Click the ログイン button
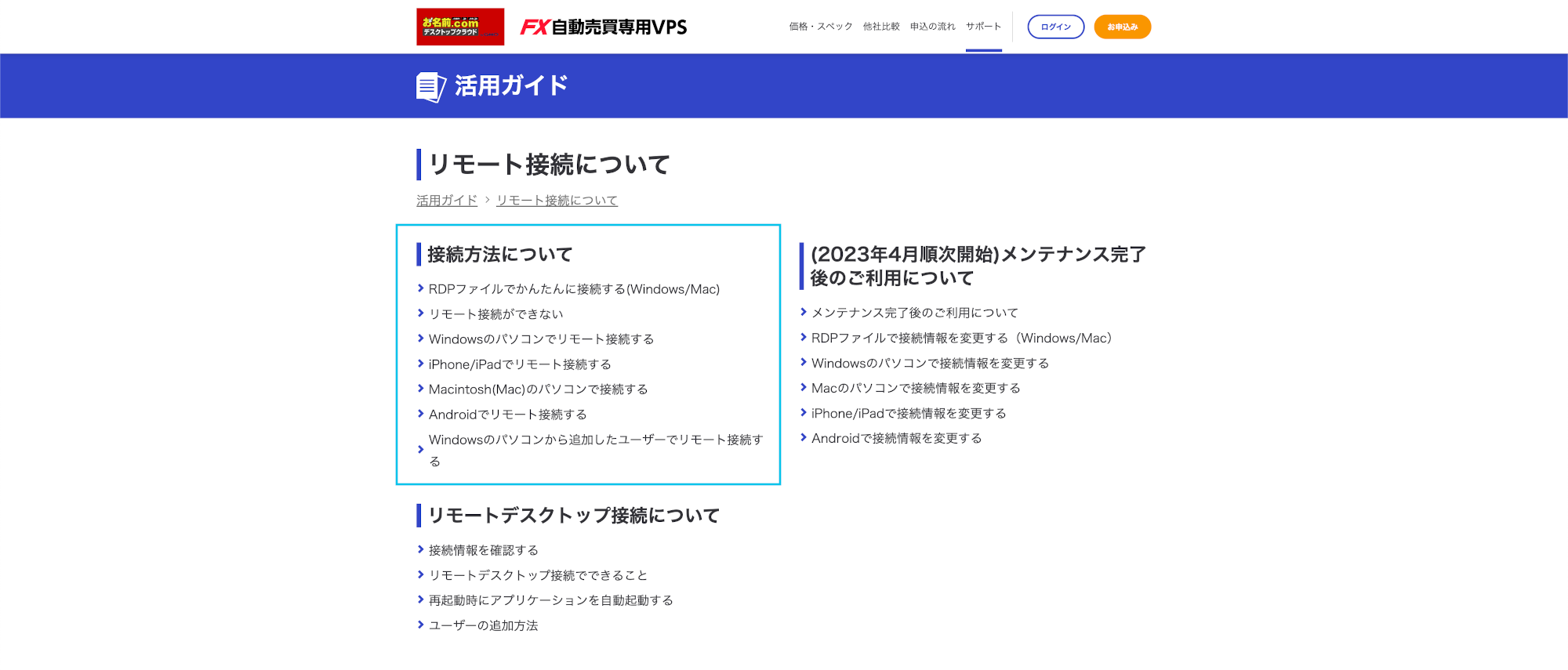The image size is (1568, 670). pyautogui.click(x=1055, y=27)
